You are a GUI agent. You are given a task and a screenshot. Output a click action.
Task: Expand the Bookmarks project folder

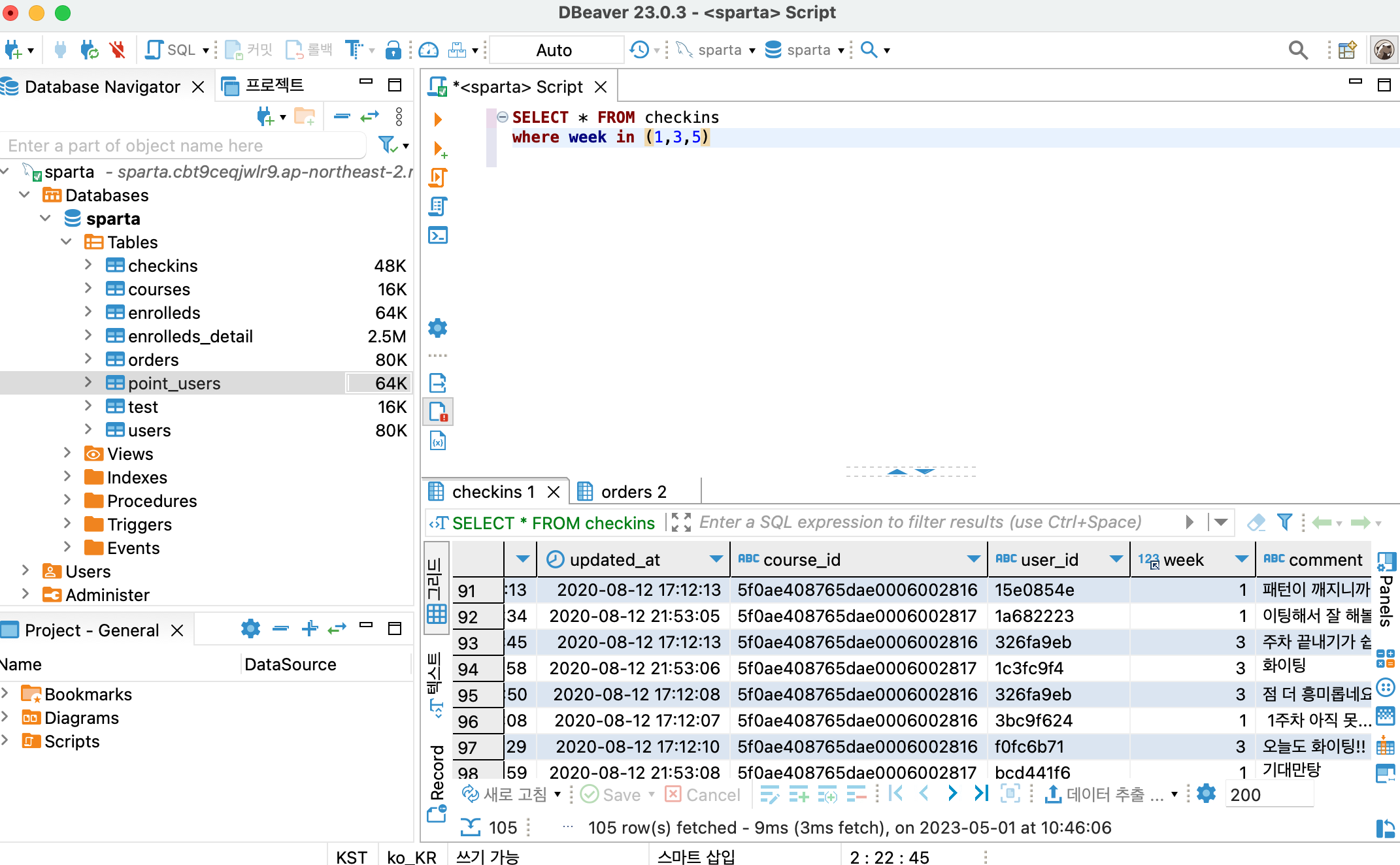[x=5, y=693]
